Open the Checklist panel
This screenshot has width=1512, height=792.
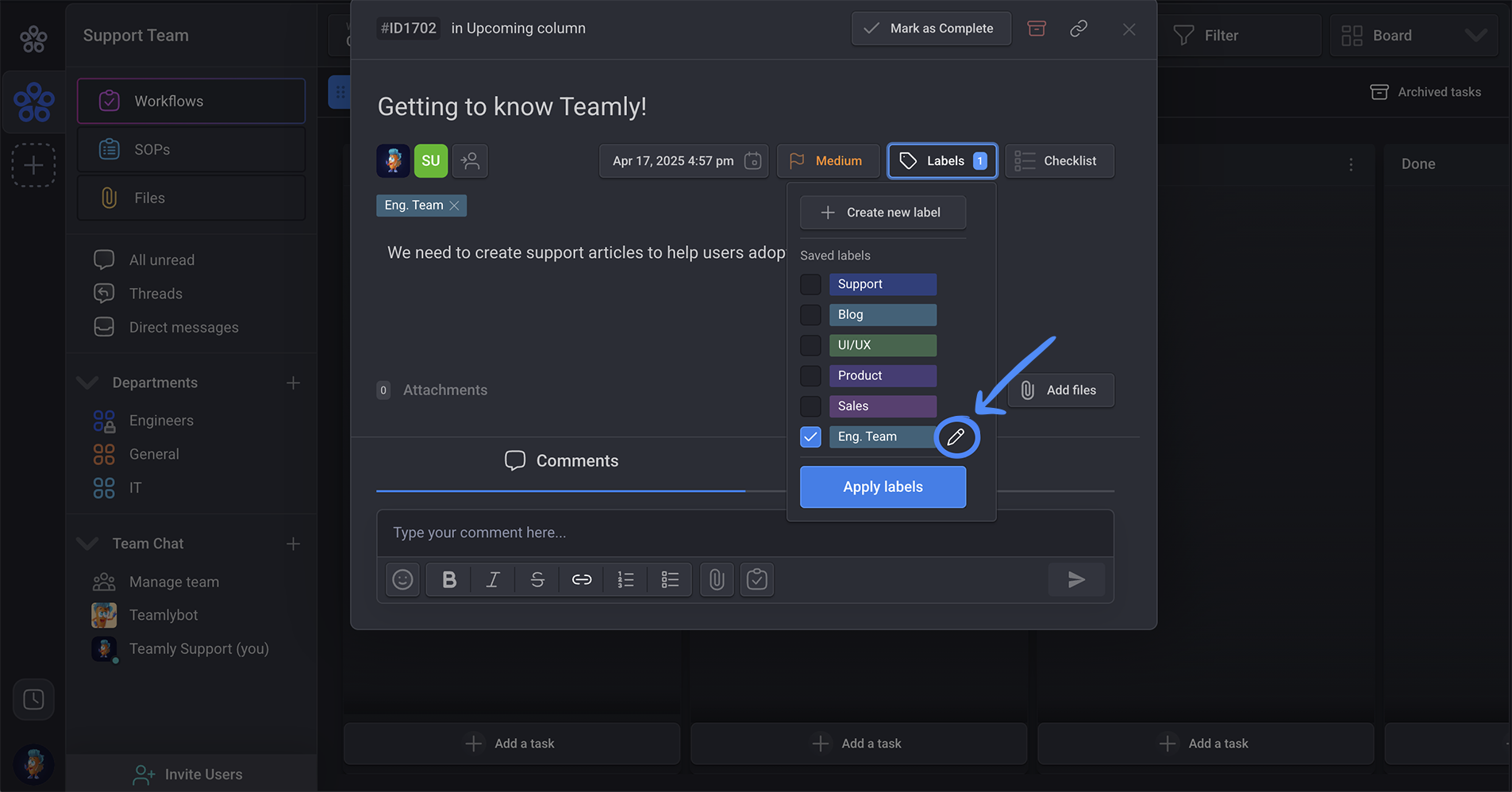pyautogui.click(x=1060, y=160)
